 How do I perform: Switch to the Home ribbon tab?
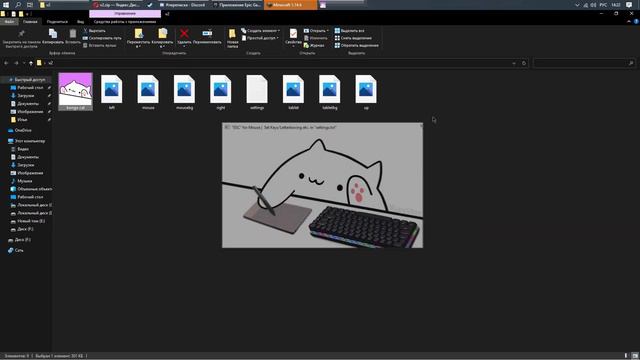[x=30, y=22]
